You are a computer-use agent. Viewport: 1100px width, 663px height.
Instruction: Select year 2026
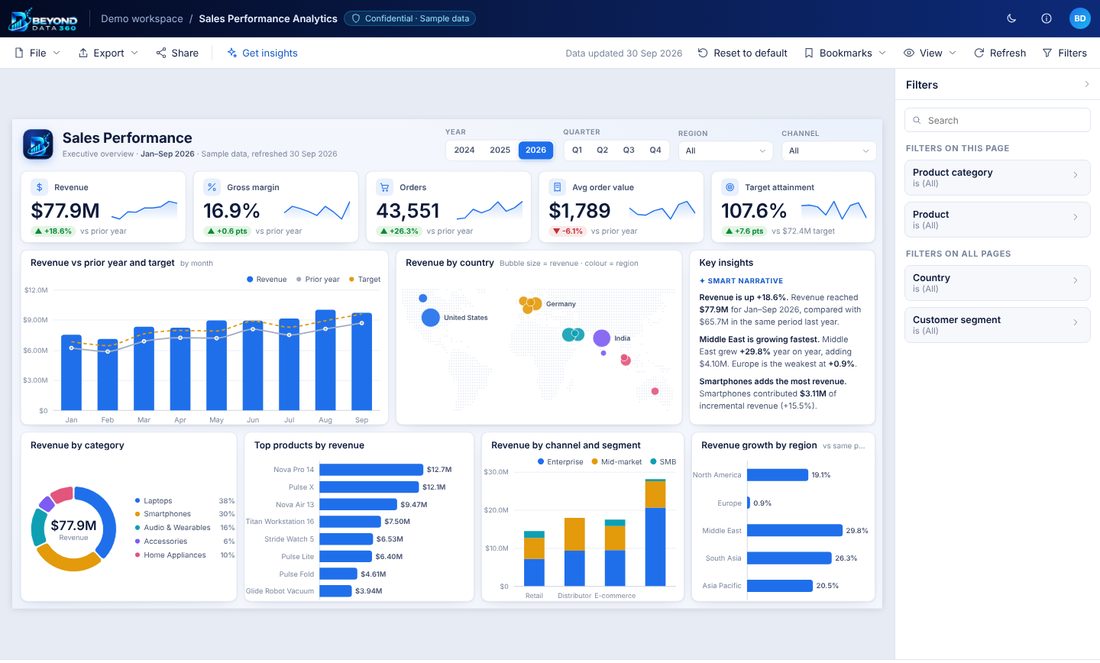pyautogui.click(x=535, y=150)
